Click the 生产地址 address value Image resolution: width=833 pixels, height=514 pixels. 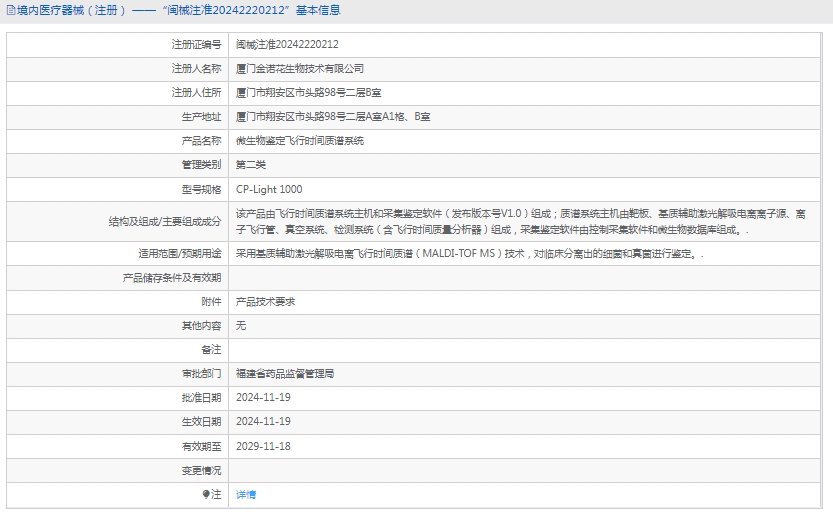[333, 117]
